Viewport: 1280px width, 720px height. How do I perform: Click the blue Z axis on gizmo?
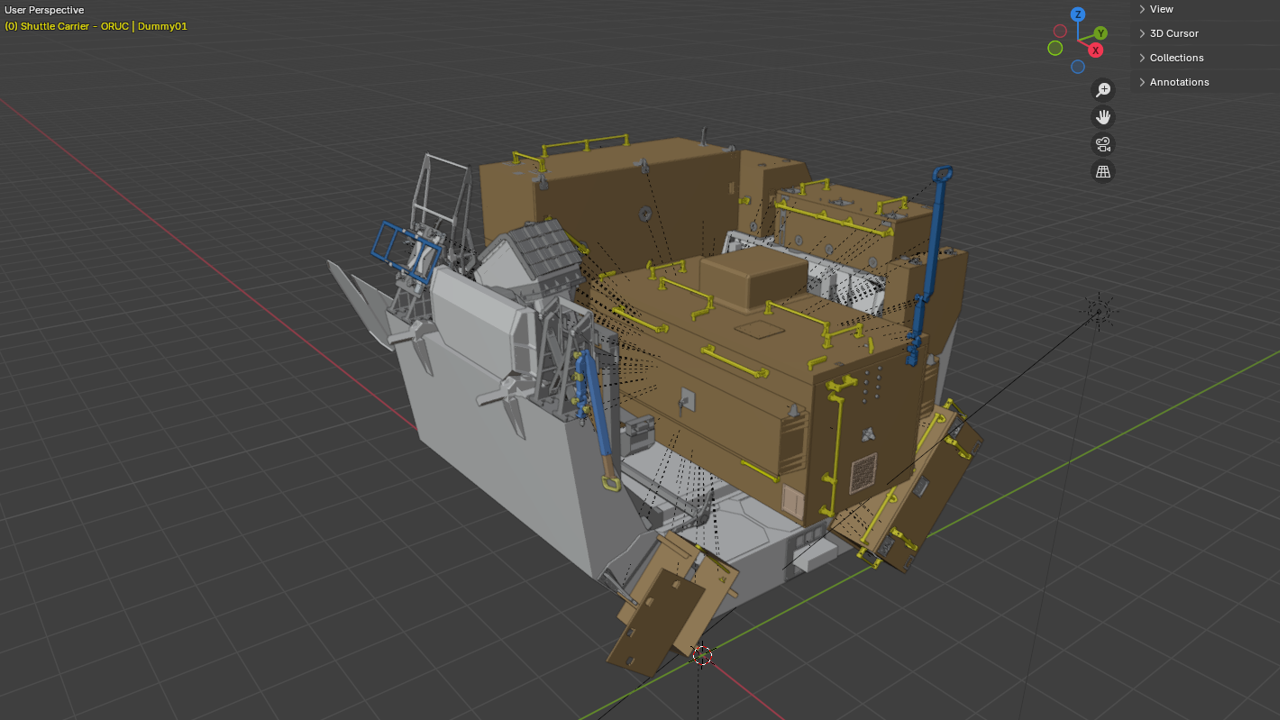[1078, 14]
